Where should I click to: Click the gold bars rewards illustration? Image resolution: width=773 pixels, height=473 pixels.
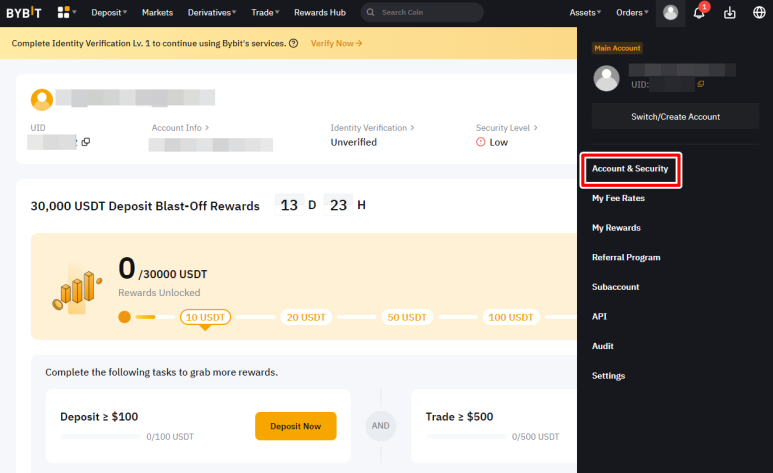77,291
